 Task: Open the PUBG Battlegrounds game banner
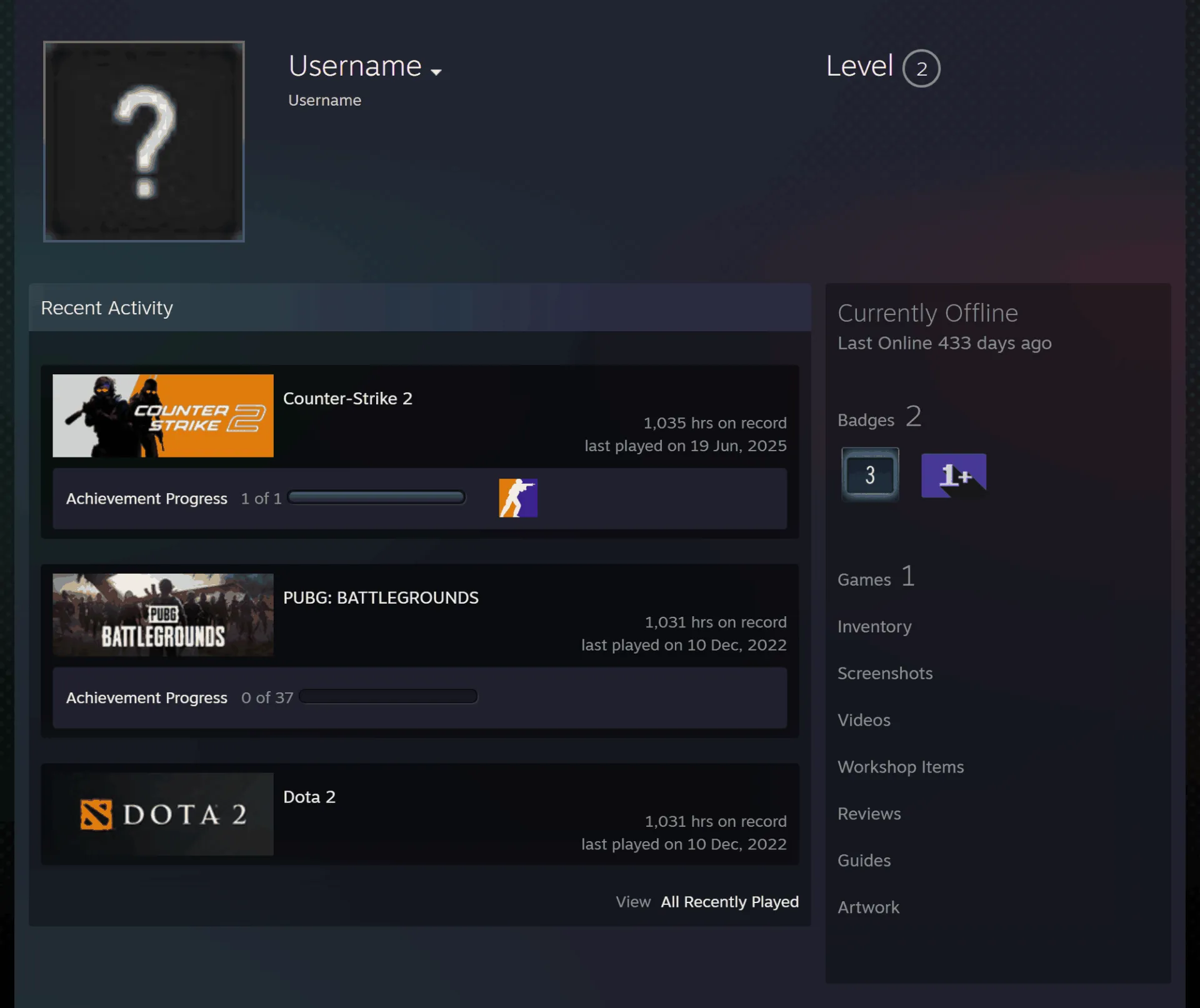pos(163,615)
